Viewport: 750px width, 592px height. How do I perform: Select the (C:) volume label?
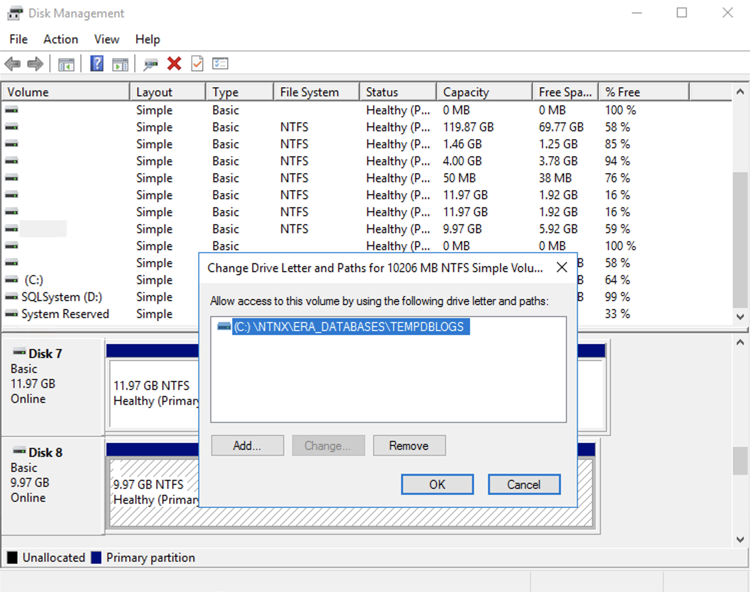click(x=33, y=280)
